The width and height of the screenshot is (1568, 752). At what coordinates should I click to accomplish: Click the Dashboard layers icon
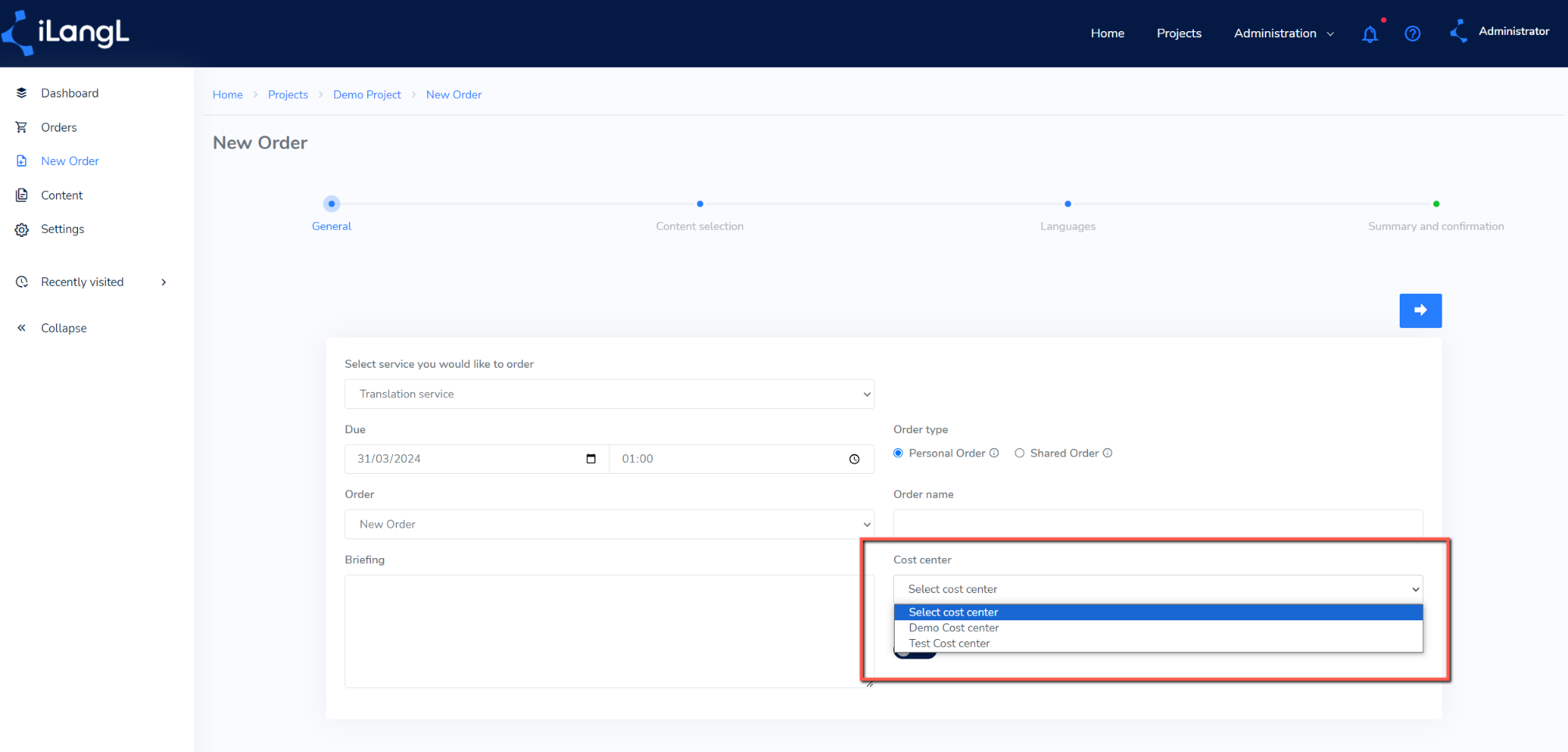coord(22,93)
